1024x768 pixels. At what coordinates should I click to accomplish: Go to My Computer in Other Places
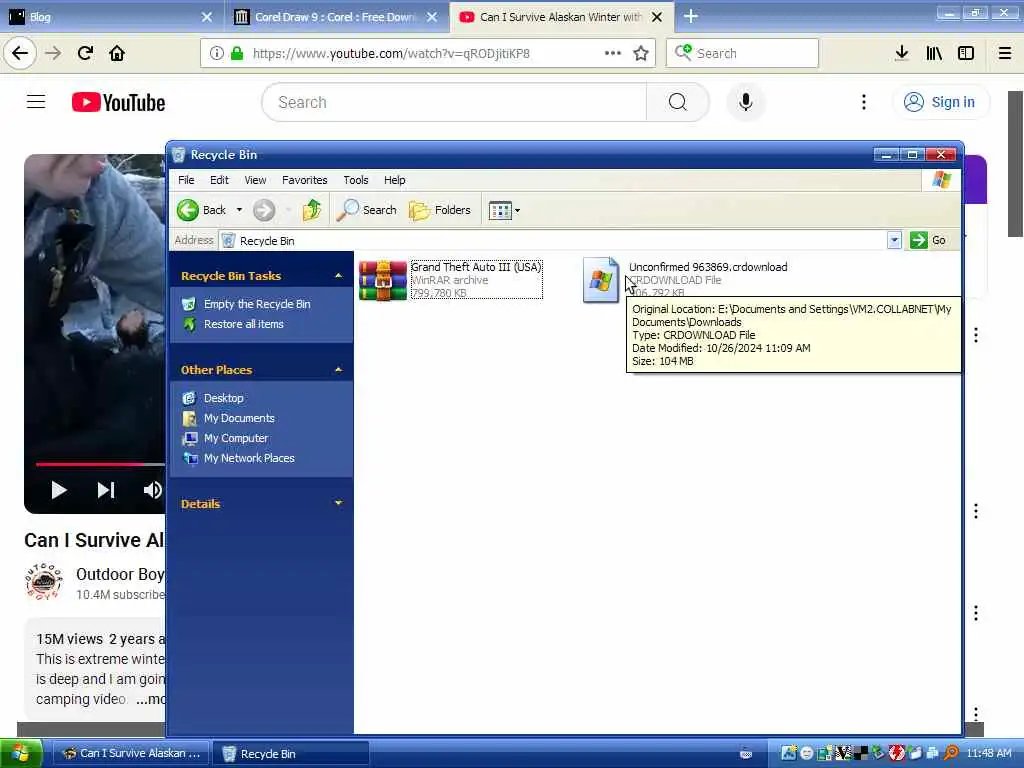click(x=236, y=438)
